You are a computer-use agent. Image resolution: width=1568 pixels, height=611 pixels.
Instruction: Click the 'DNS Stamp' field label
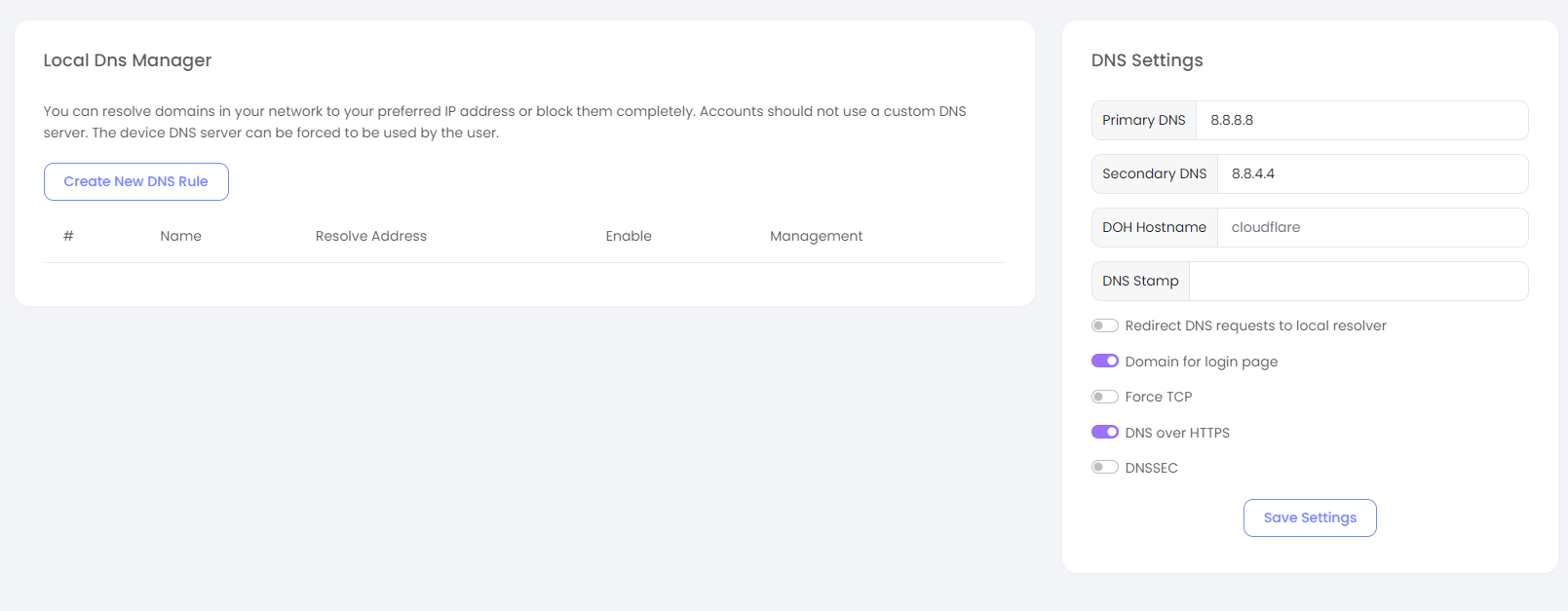click(x=1140, y=281)
